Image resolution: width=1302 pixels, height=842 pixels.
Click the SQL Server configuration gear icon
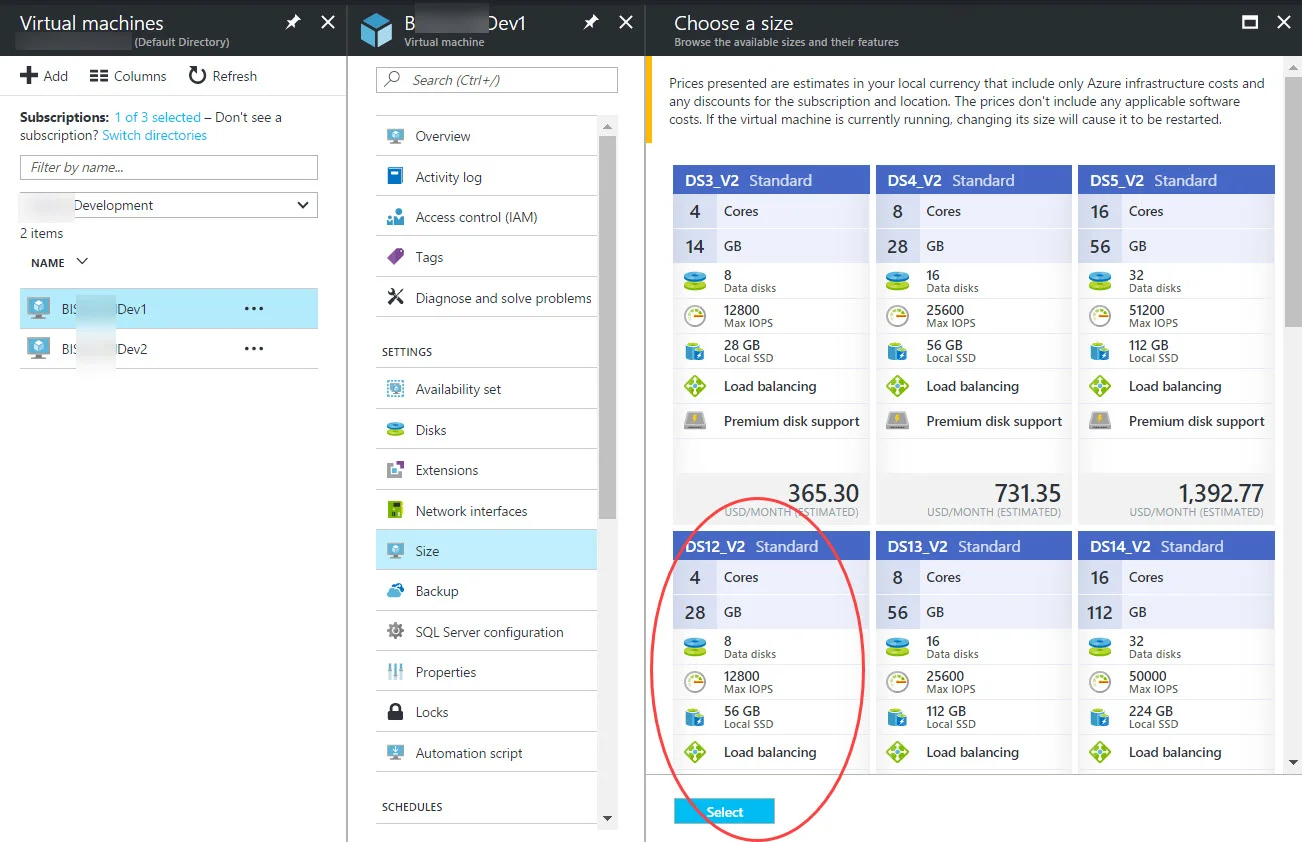[396, 632]
